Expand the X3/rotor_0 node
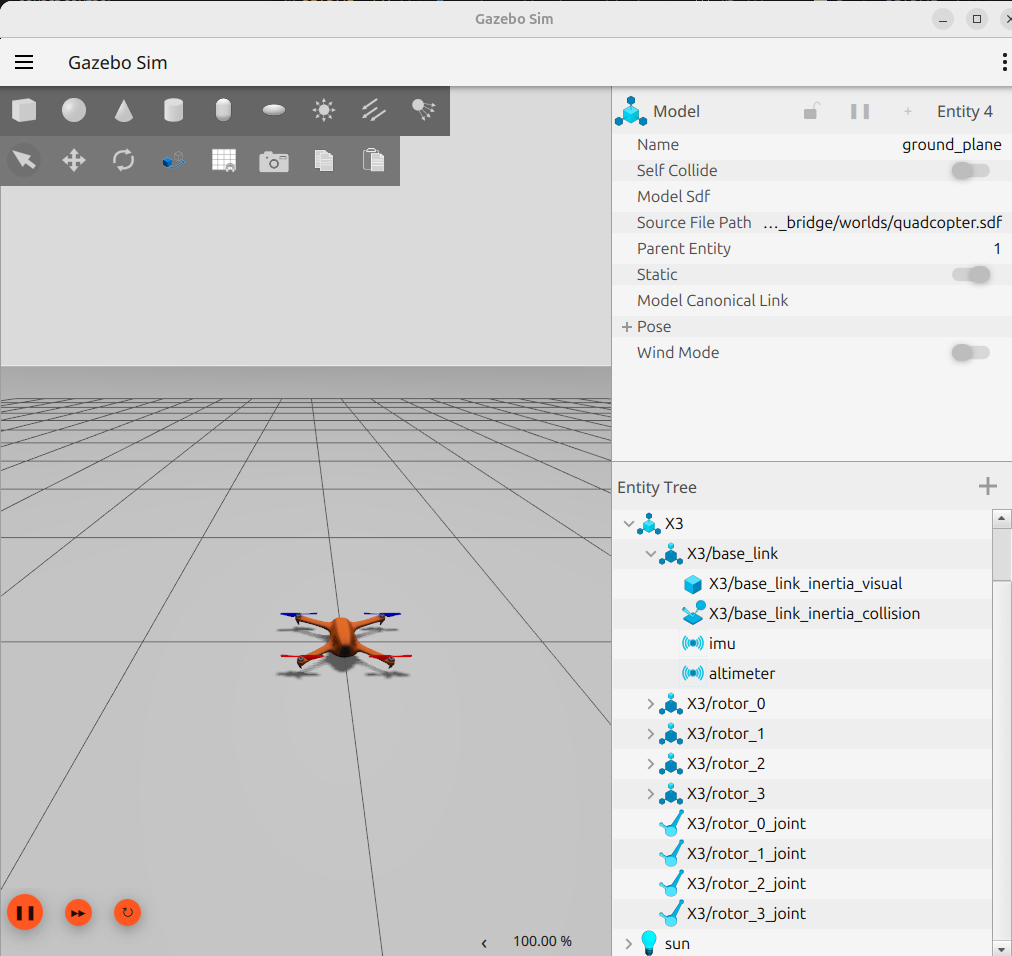The width and height of the screenshot is (1012, 956). (x=651, y=704)
